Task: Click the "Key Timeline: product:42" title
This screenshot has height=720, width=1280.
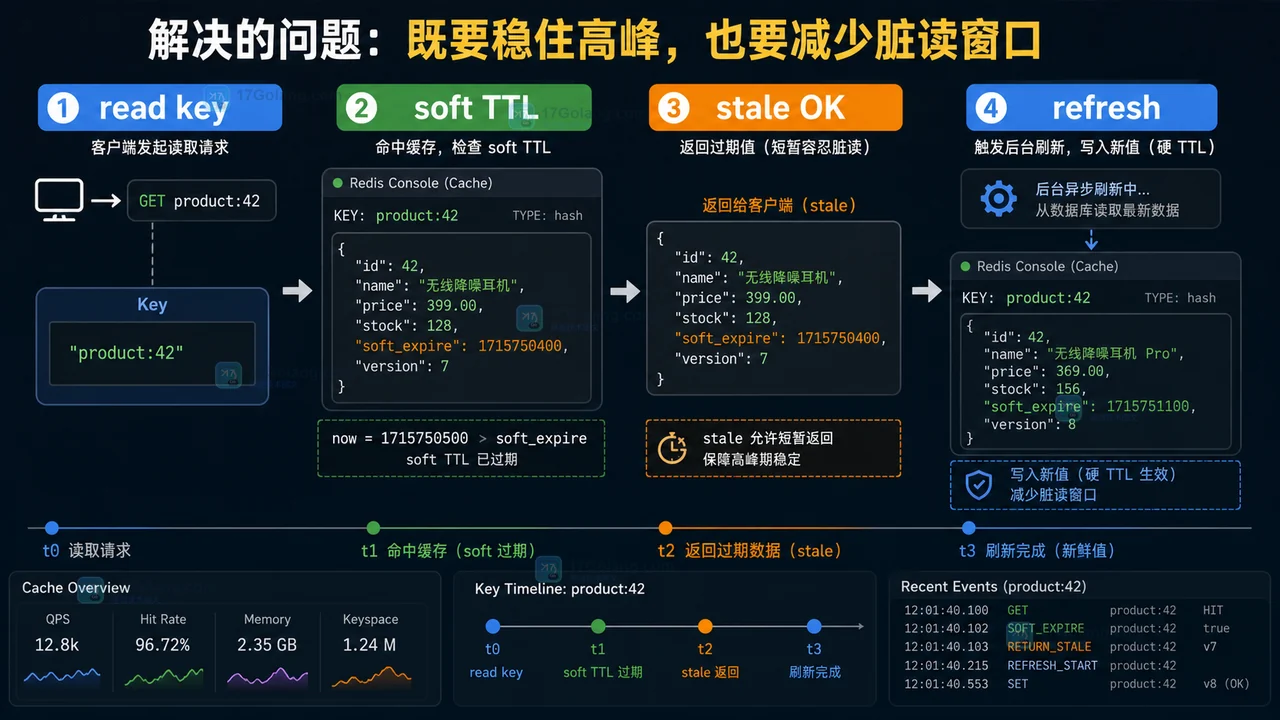Action: tap(560, 589)
